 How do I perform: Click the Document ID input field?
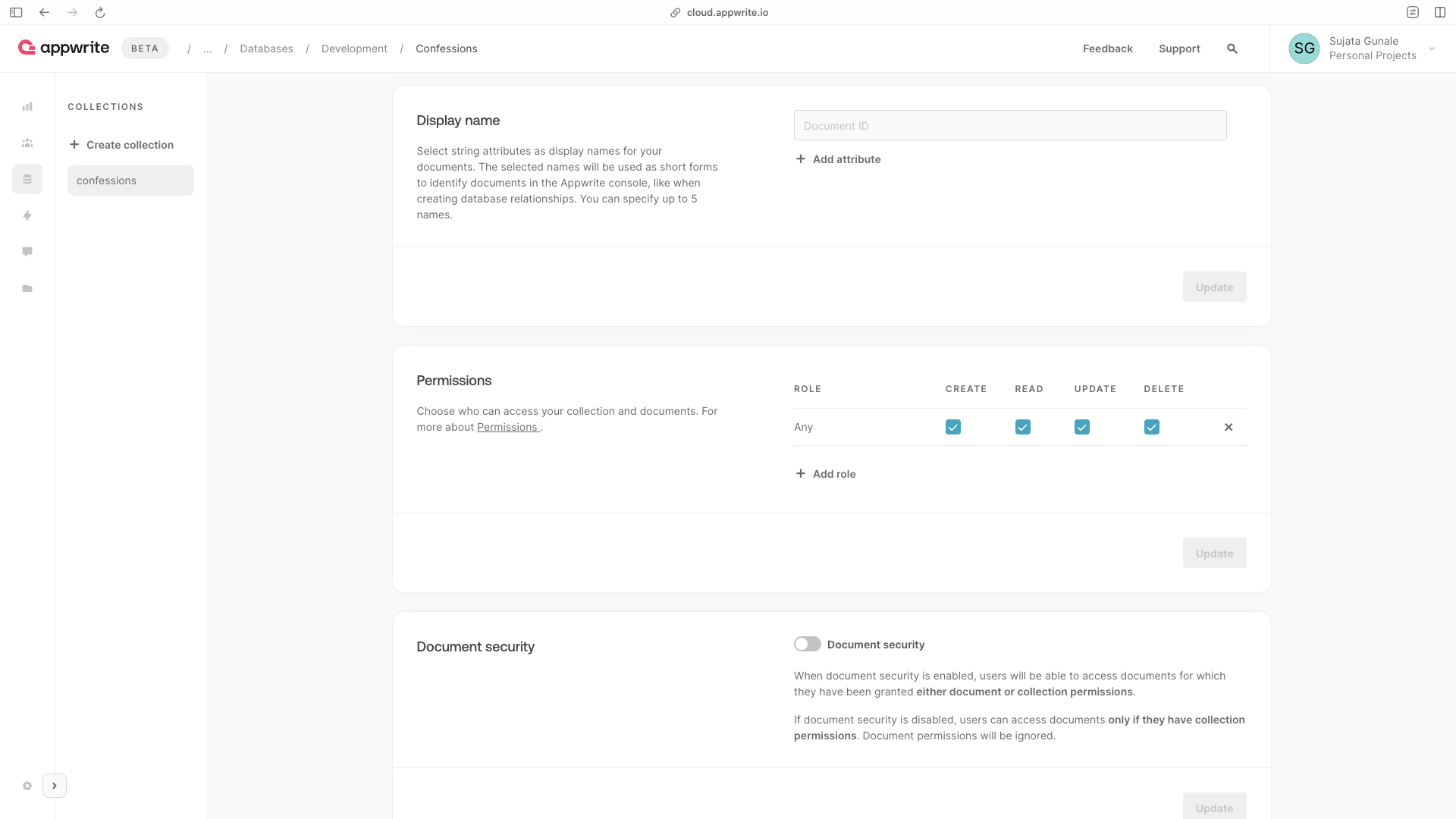point(1010,126)
